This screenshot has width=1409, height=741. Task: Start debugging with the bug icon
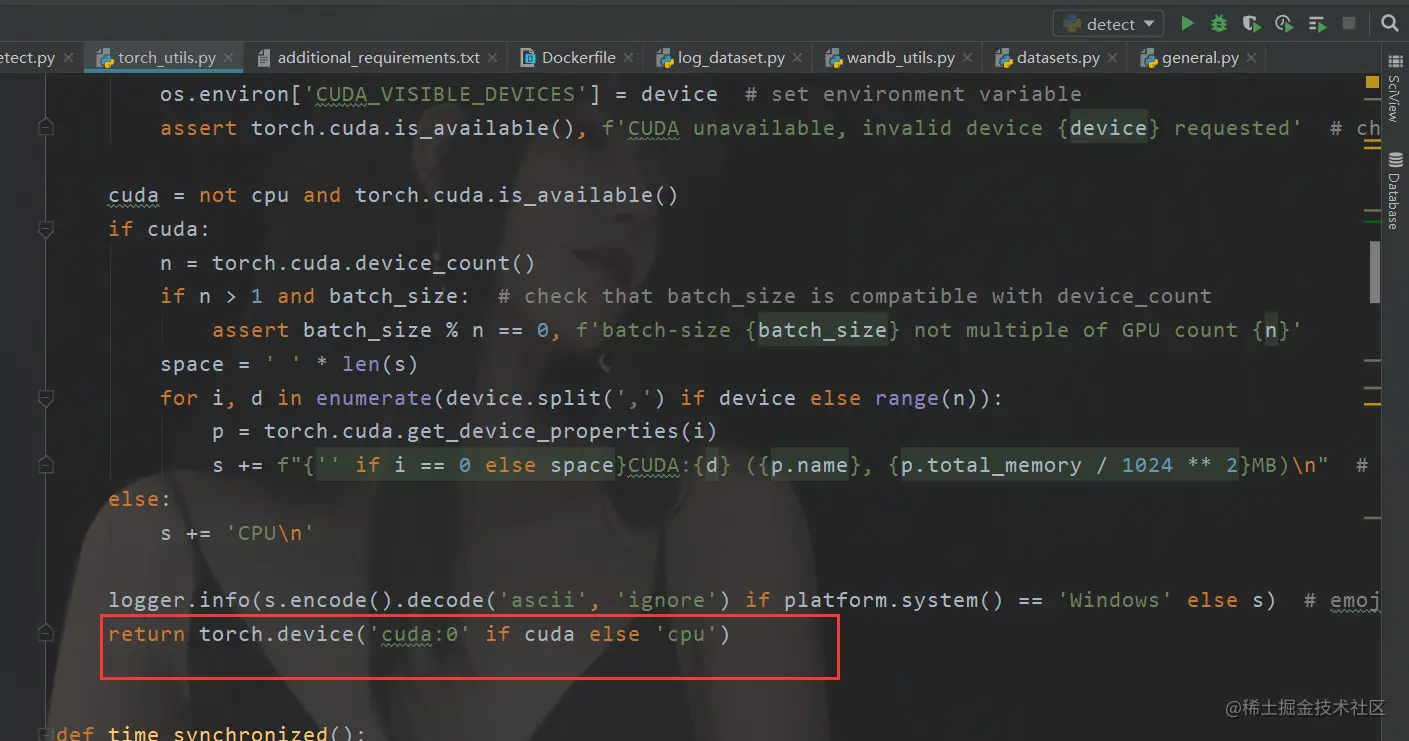(1219, 23)
